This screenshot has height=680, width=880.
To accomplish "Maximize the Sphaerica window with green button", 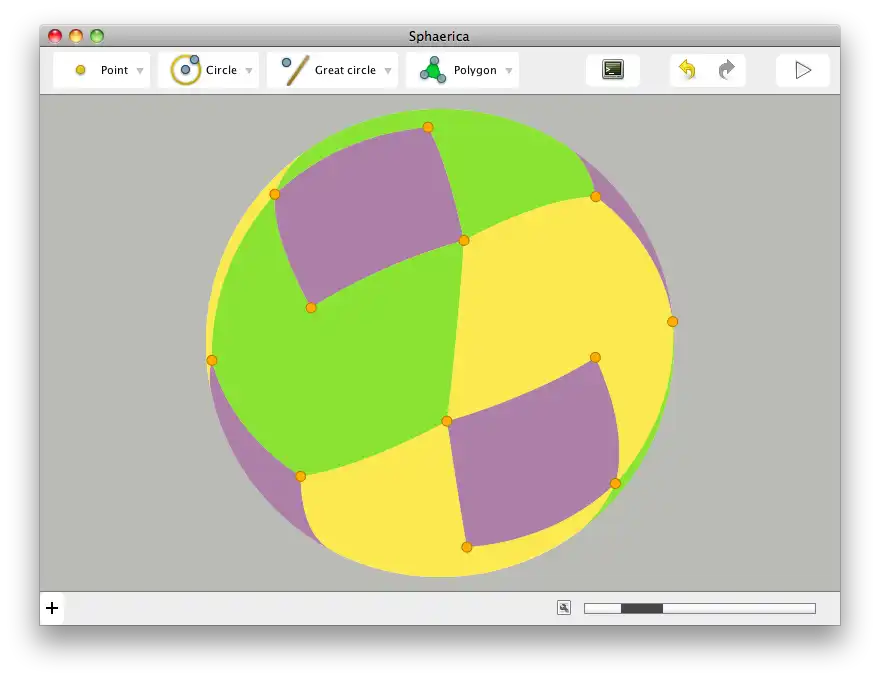I will [97, 36].
